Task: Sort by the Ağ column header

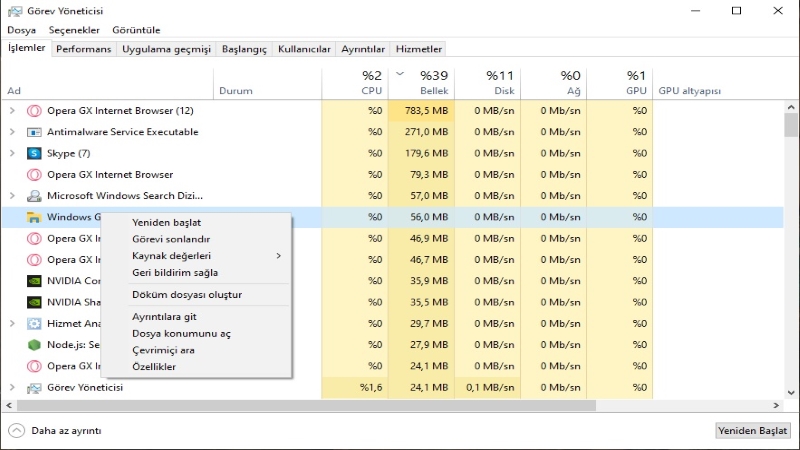Action: [x=554, y=83]
